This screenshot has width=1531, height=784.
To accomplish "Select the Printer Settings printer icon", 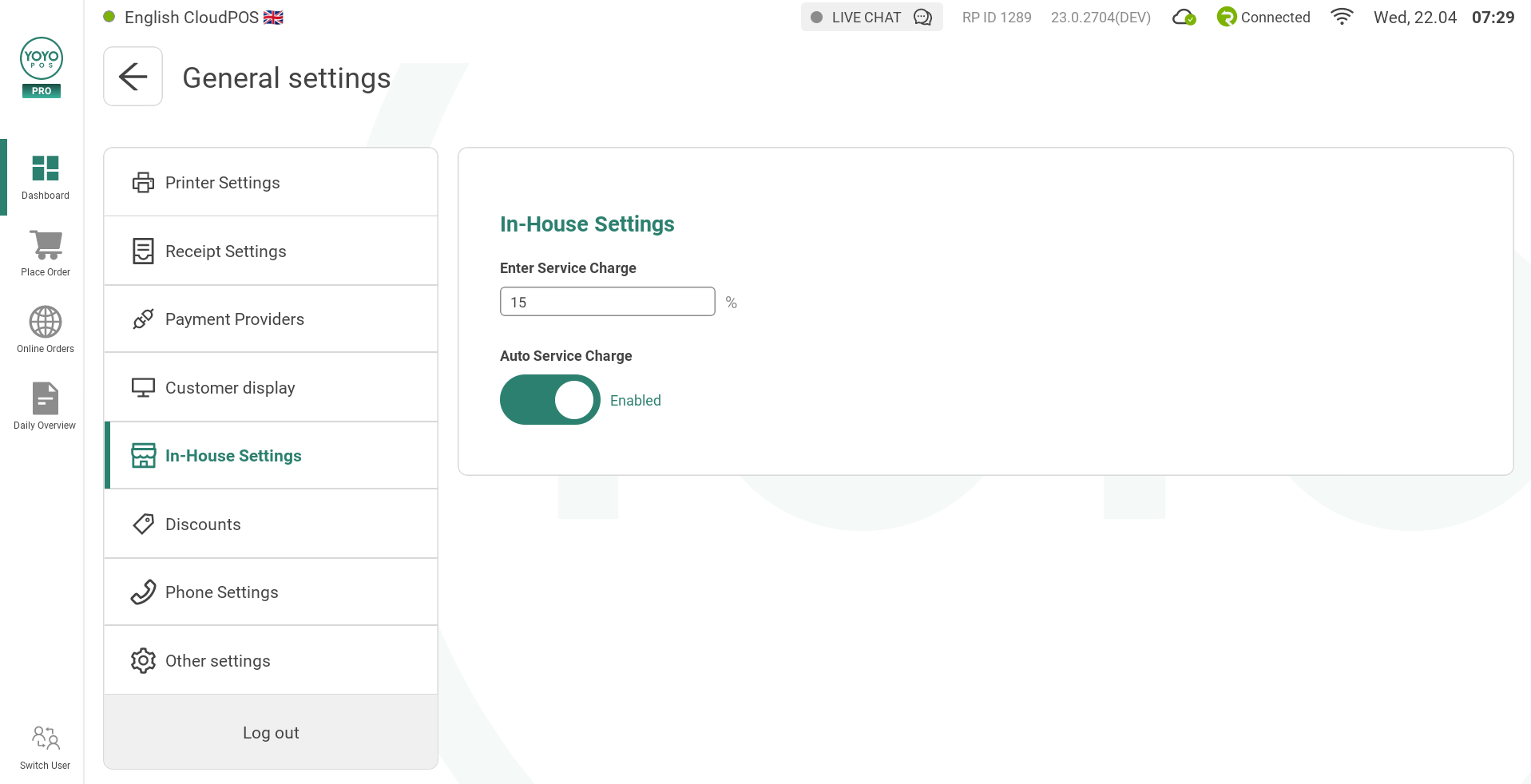I will point(143,182).
